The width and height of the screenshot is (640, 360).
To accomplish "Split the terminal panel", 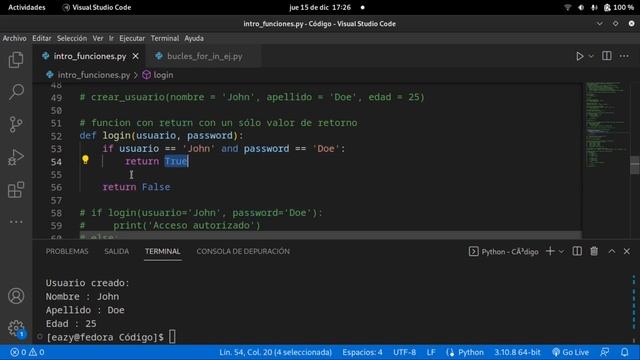I will (x=577, y=251).
